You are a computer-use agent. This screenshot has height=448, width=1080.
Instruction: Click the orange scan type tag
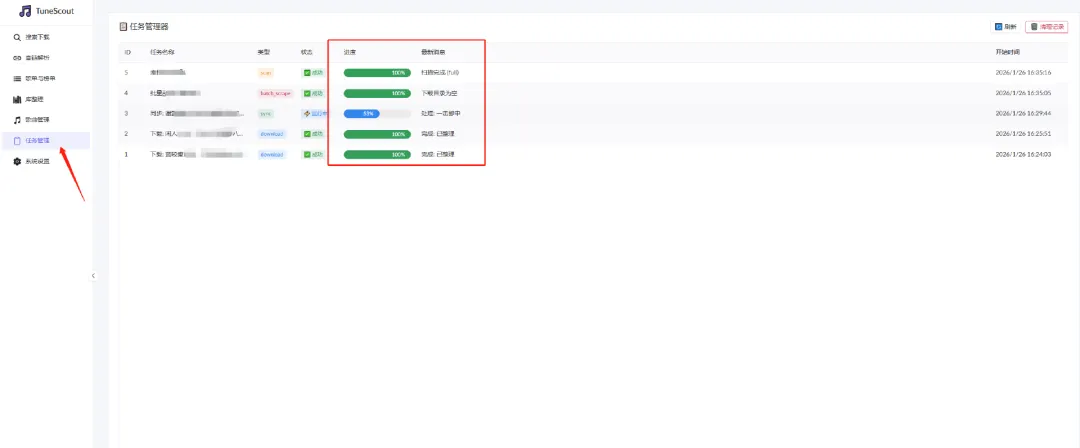tap(266, 72)
